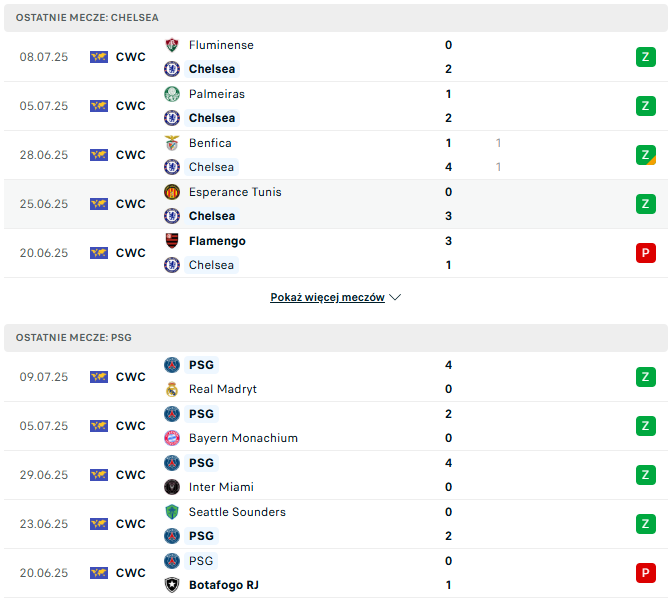Click the chevron next to Pokaż więcej meczów
Image resolution: width=671 pixels, height=603 pixels.
pyautogui.click(x=395, y=297)
